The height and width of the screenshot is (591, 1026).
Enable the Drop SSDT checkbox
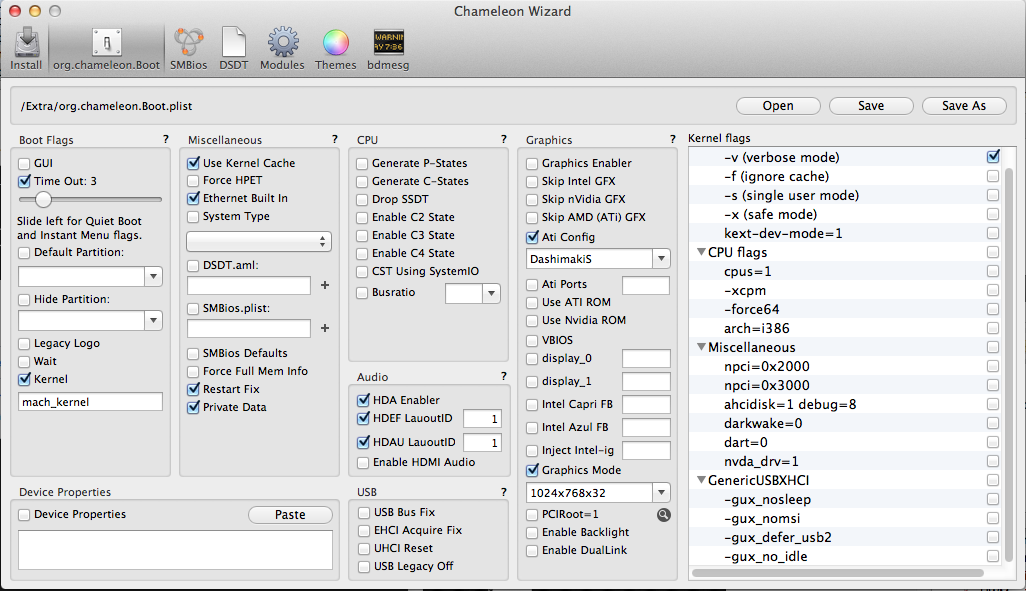point(362,199)
